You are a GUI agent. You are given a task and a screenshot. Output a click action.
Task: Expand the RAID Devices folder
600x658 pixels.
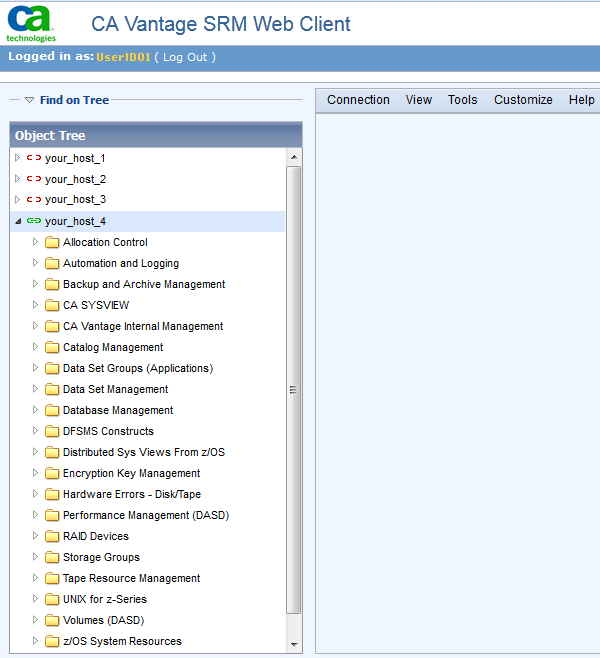click(35, 535)
